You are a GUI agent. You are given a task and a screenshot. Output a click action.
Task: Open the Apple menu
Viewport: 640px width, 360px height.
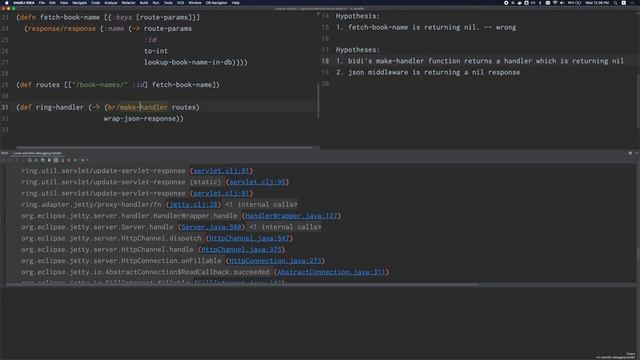(7, 3)
